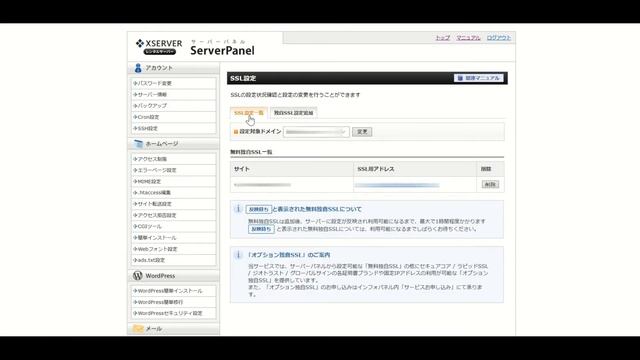640x360 pixels.
Task: Go to トップ link in header
Action: pyautogui.click(x=442, y=38)
